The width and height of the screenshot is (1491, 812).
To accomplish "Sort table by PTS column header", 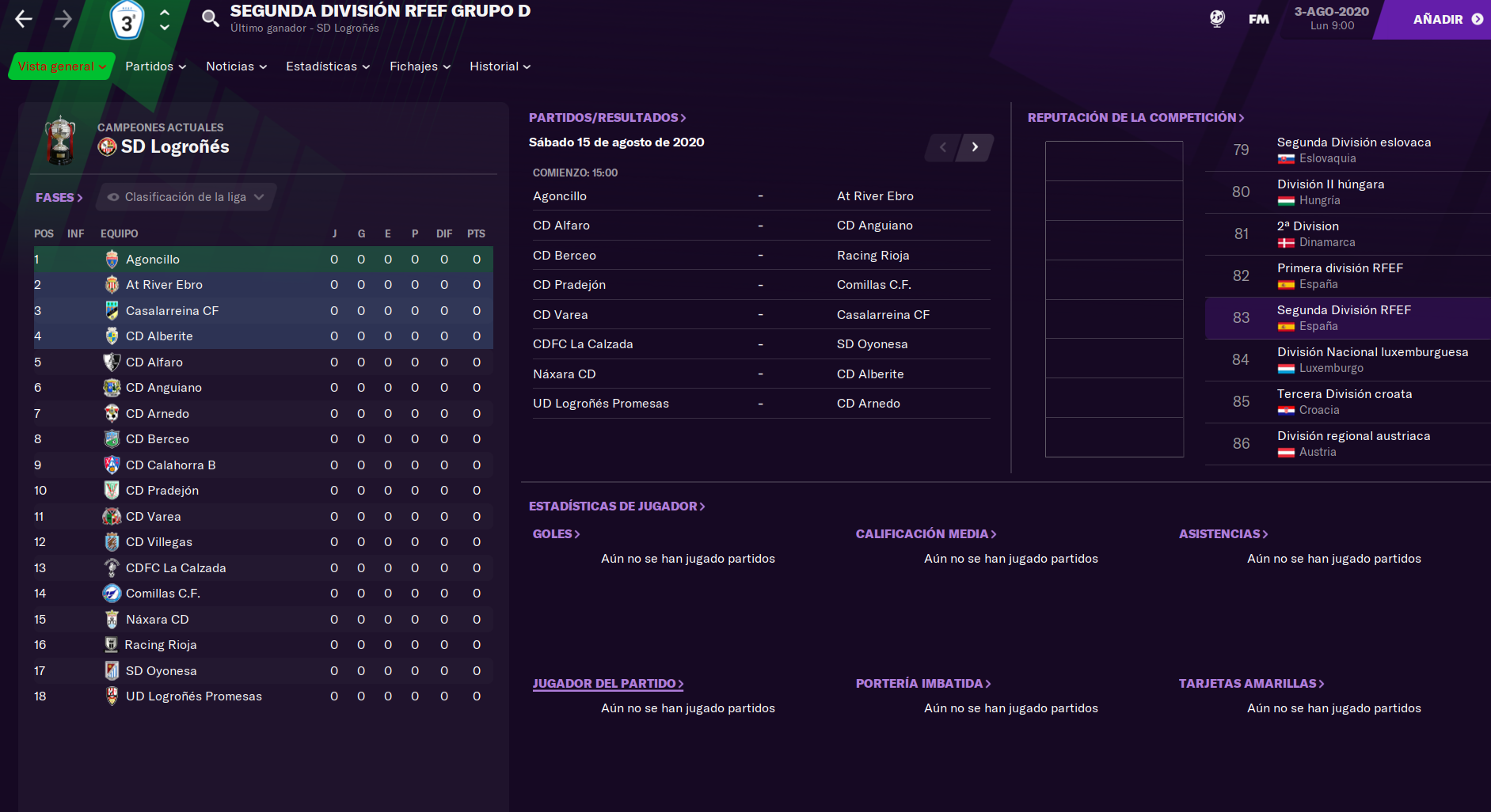I will (x=476, y=233).
